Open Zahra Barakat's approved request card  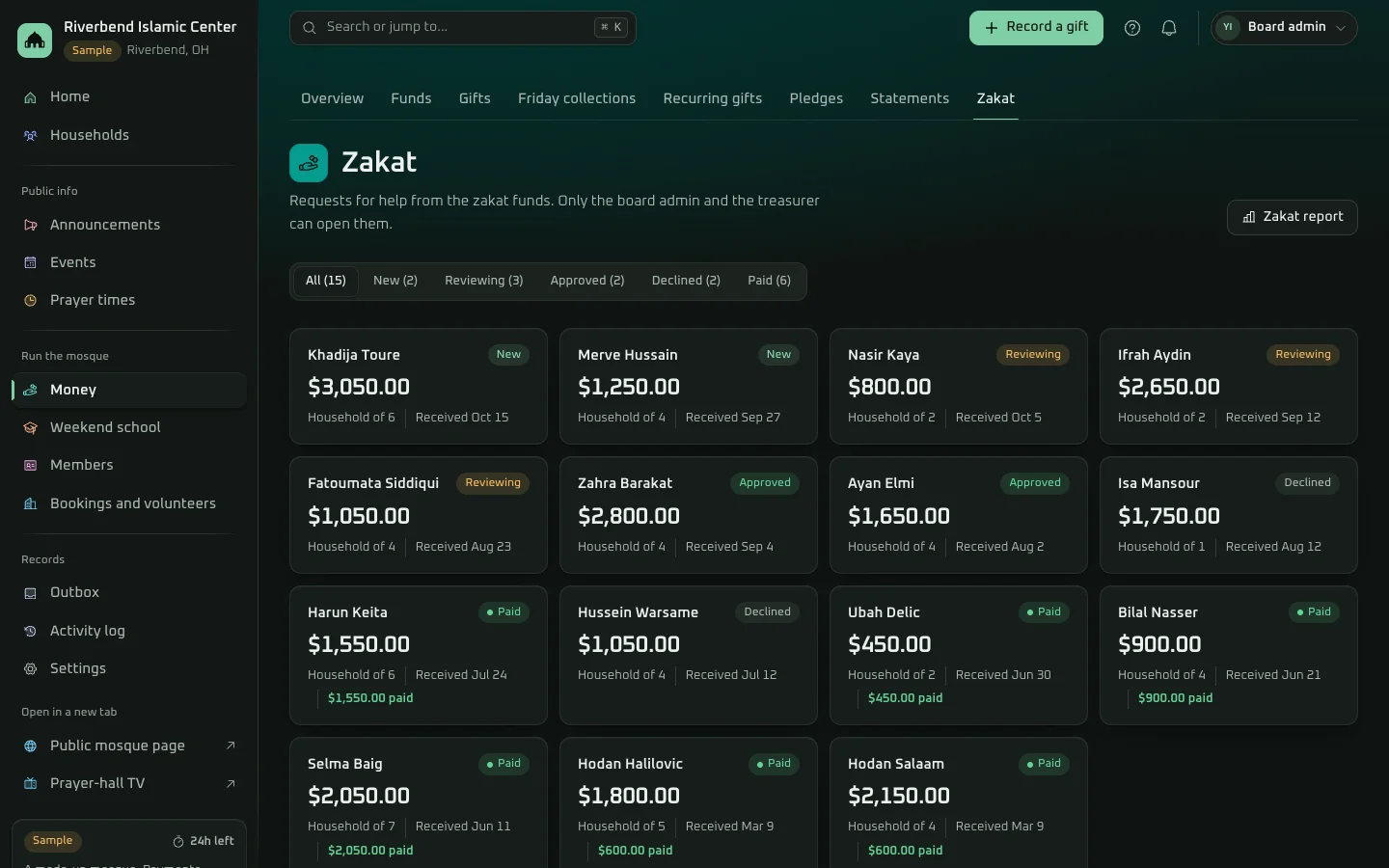coord(689,515)
